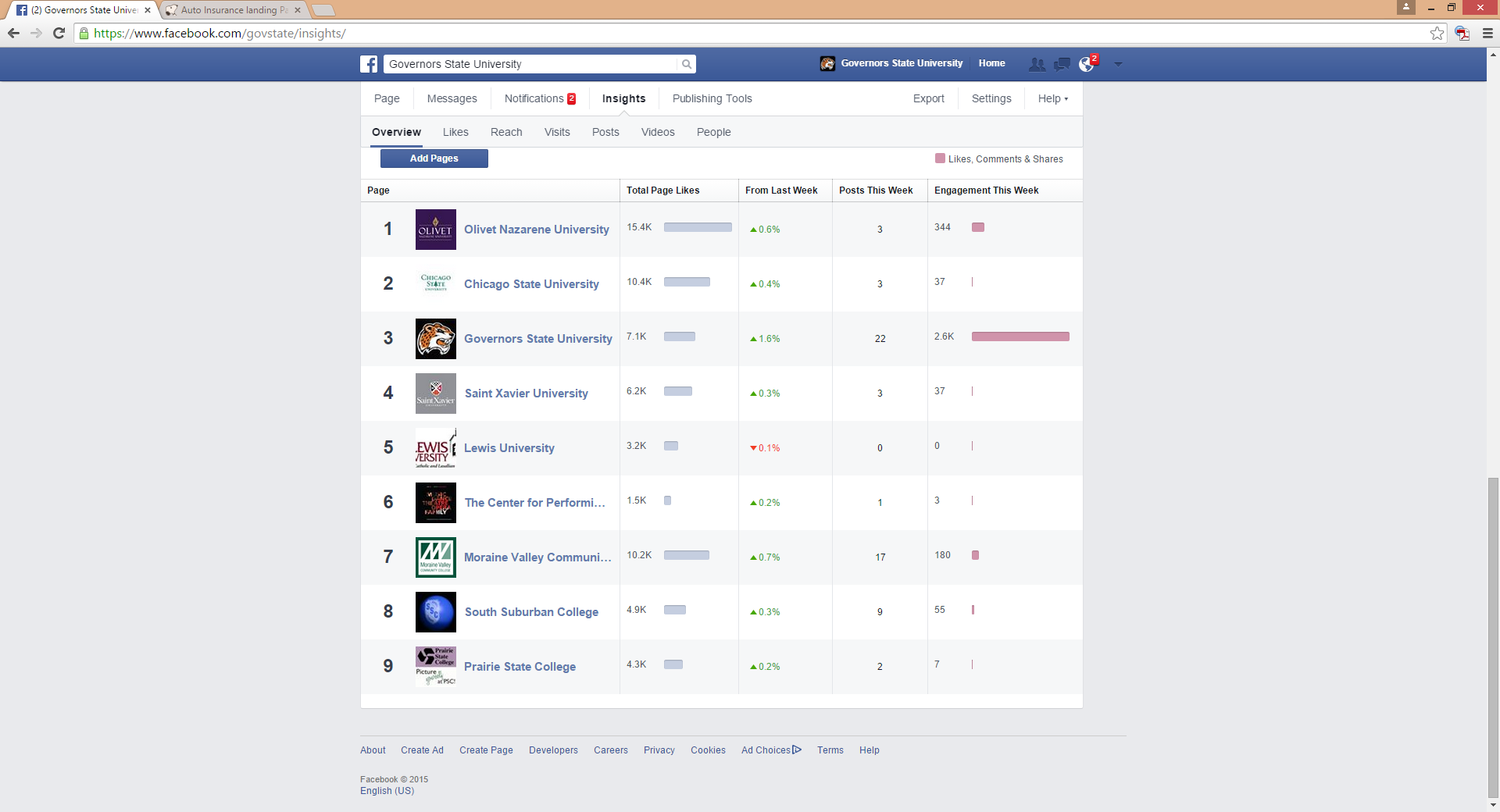1500x812 pixels.
Task: Open Lewis University page link
Action: click(x=509, y=448)
